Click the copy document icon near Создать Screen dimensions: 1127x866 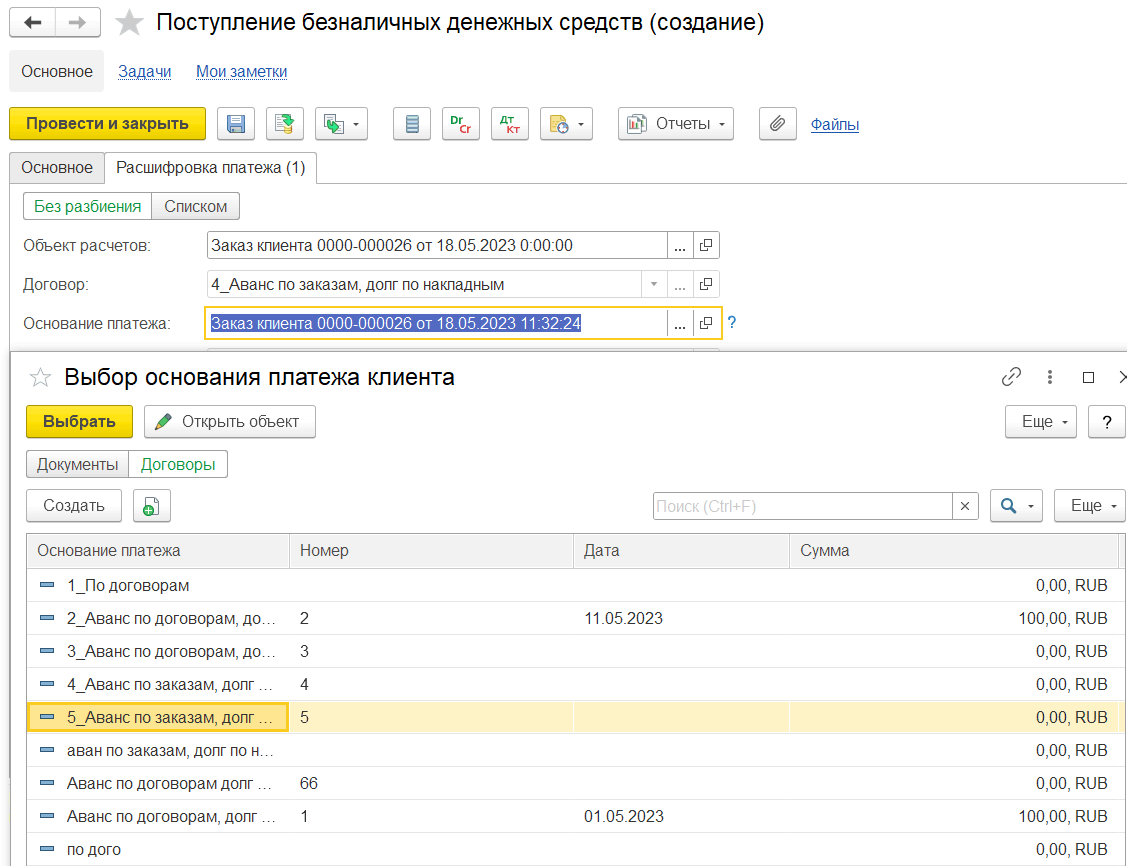pyautogui.click(x=152, y=506)
